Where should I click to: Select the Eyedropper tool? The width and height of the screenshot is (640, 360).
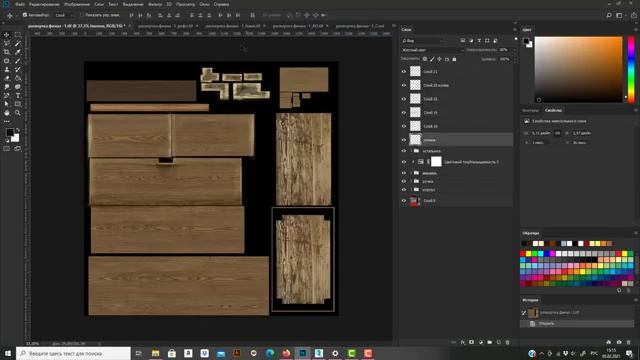click(18, 52)
